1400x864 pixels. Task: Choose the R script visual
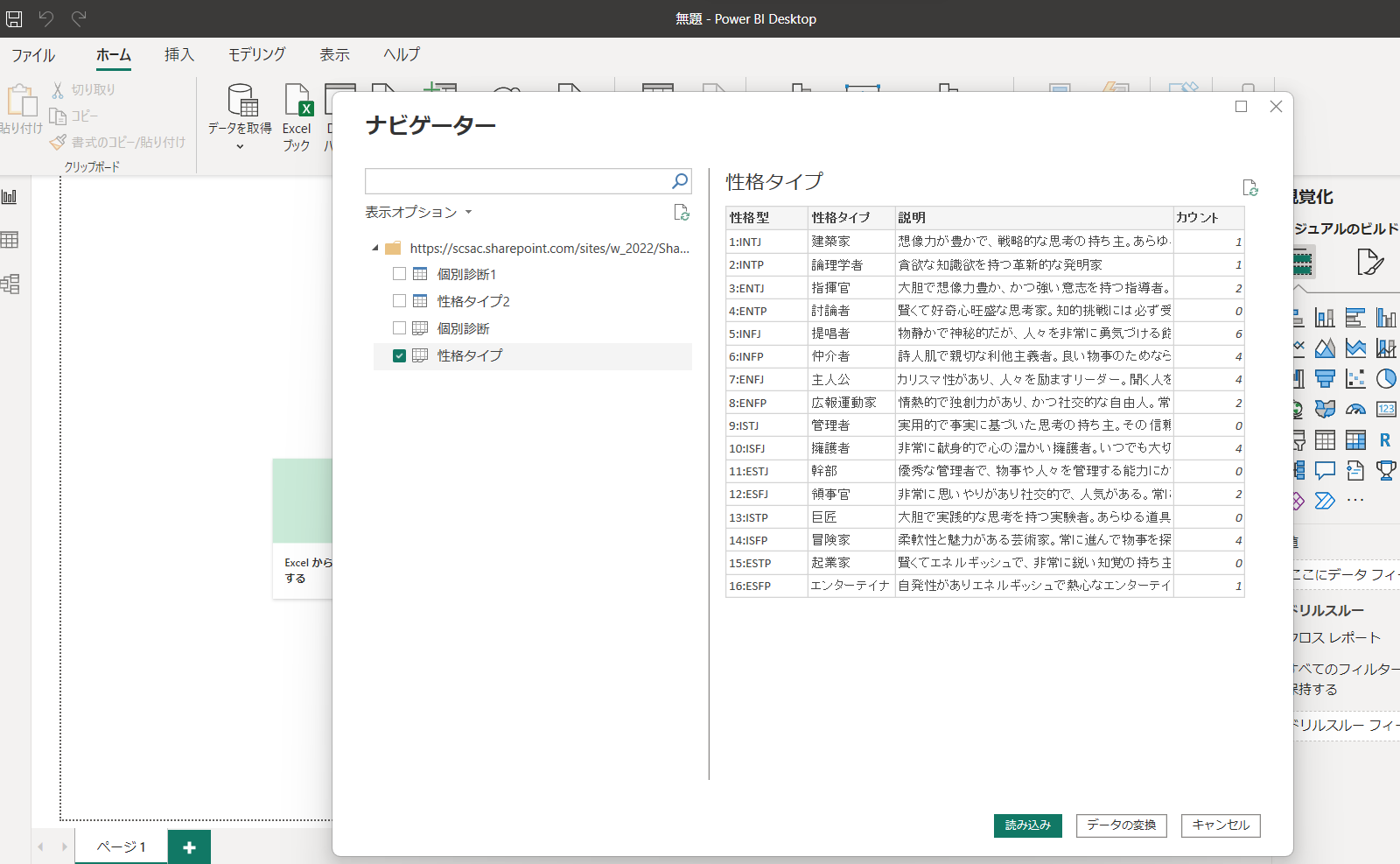(x=1385, y=439)
